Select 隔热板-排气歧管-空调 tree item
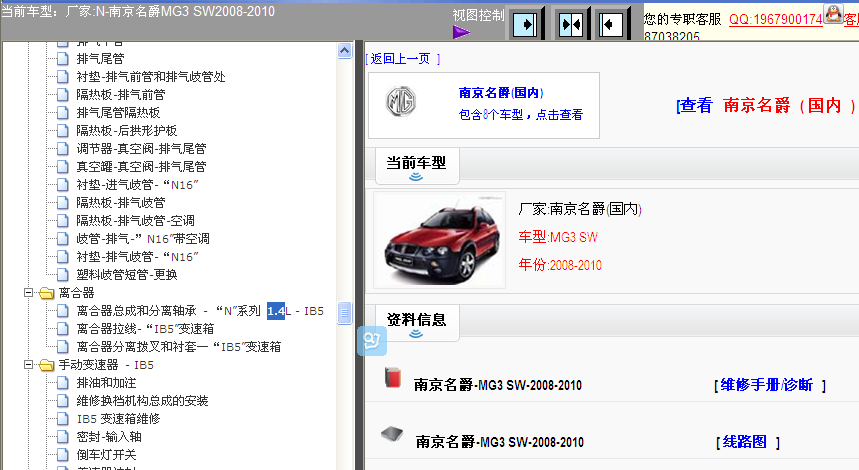 pyautogui.click(x=135, y=221)
